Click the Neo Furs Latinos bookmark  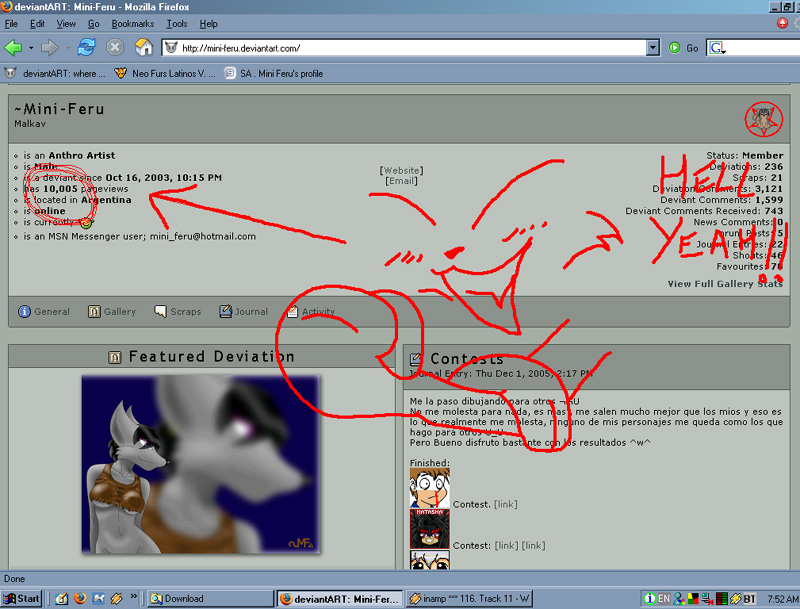click(x=165, y=73)
